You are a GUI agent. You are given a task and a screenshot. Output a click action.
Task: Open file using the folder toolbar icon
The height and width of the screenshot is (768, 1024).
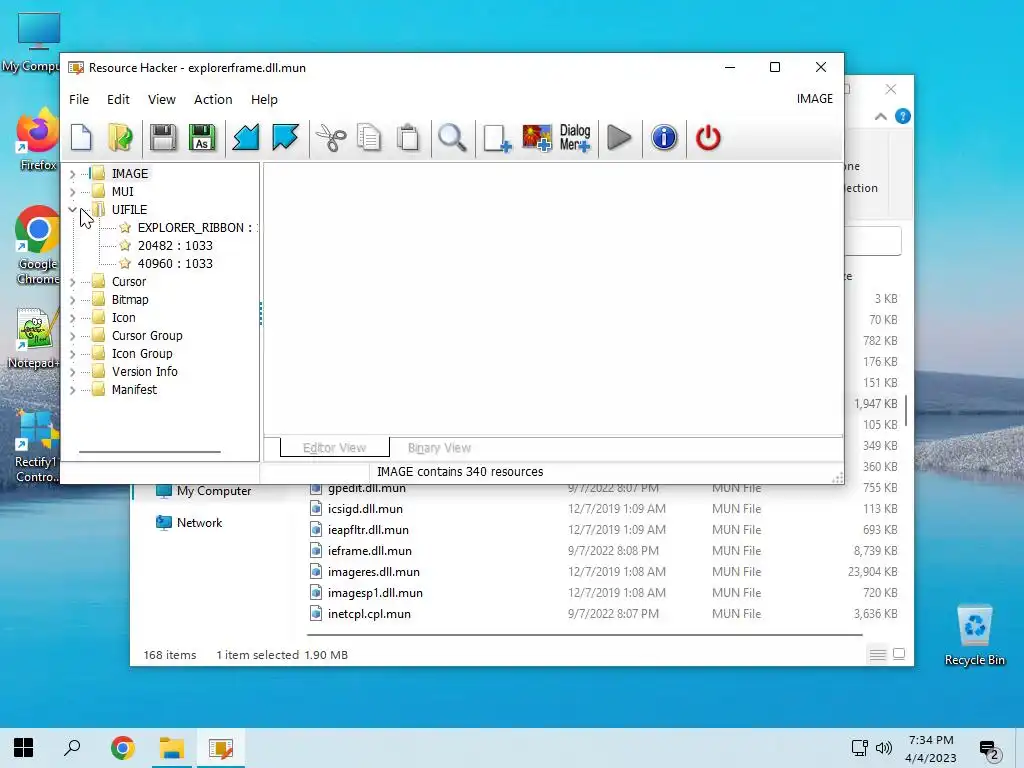121,138
